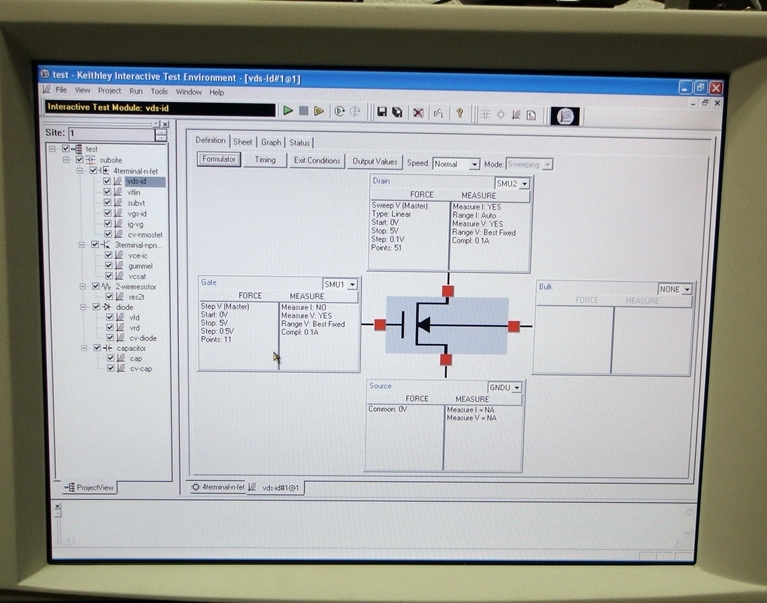Click the yellow Append run arrow
The image size is (767, 603).
coord(319,112)
